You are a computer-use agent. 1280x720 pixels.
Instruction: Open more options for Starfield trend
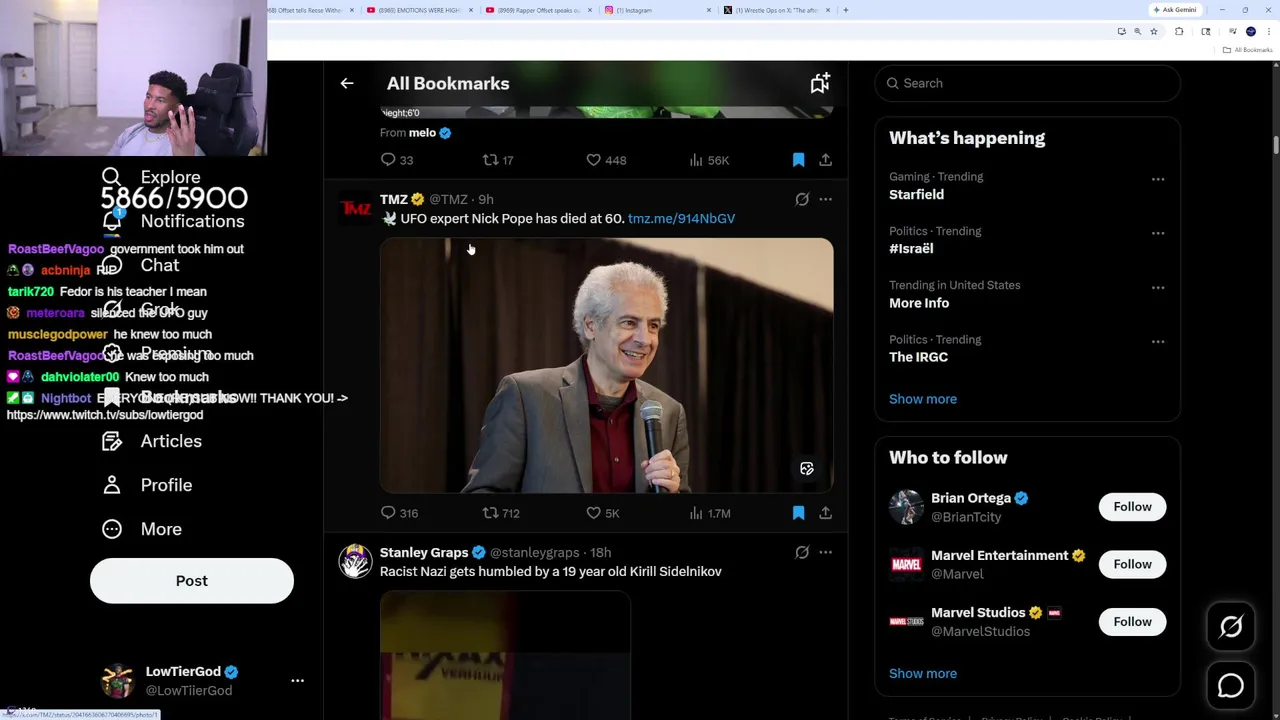tap(1158, 179)
